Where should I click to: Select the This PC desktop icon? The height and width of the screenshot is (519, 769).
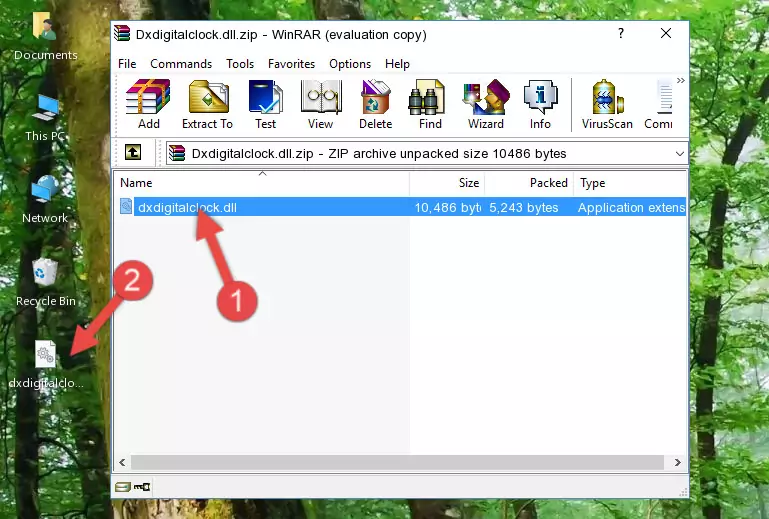(x=45, y=119)
